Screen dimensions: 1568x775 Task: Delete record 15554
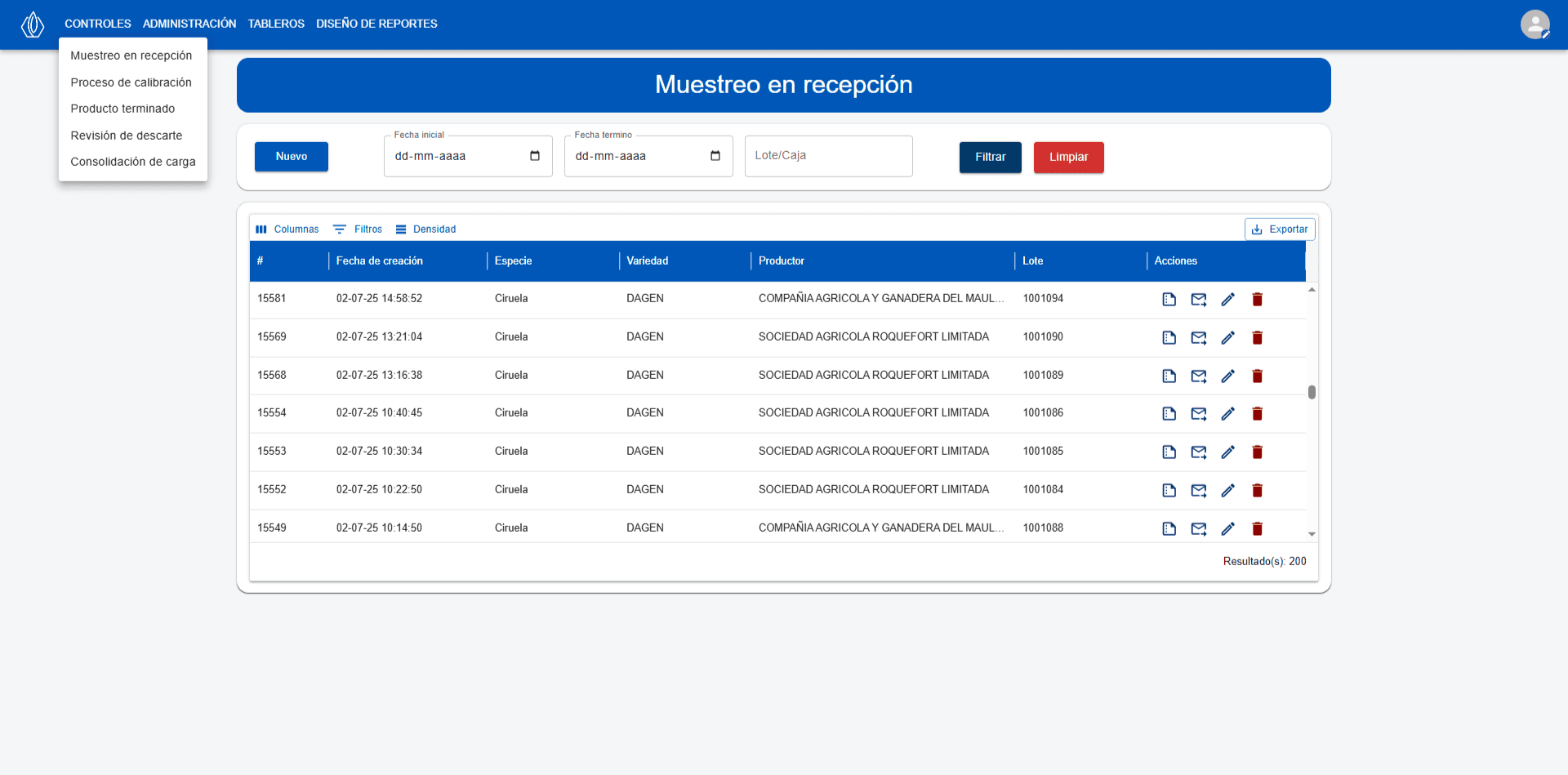[1257, 413]
